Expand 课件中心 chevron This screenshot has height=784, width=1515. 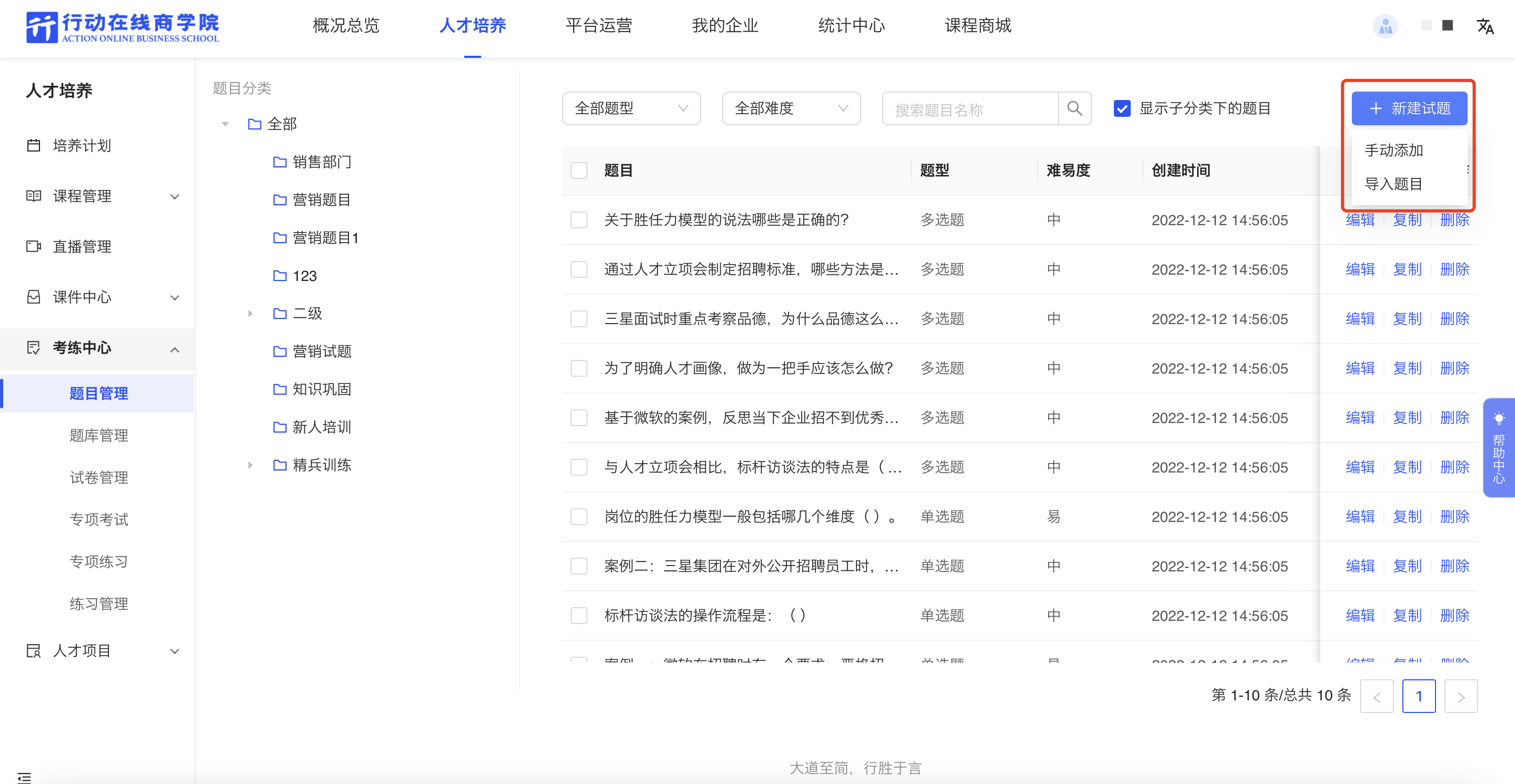(175, 297)
